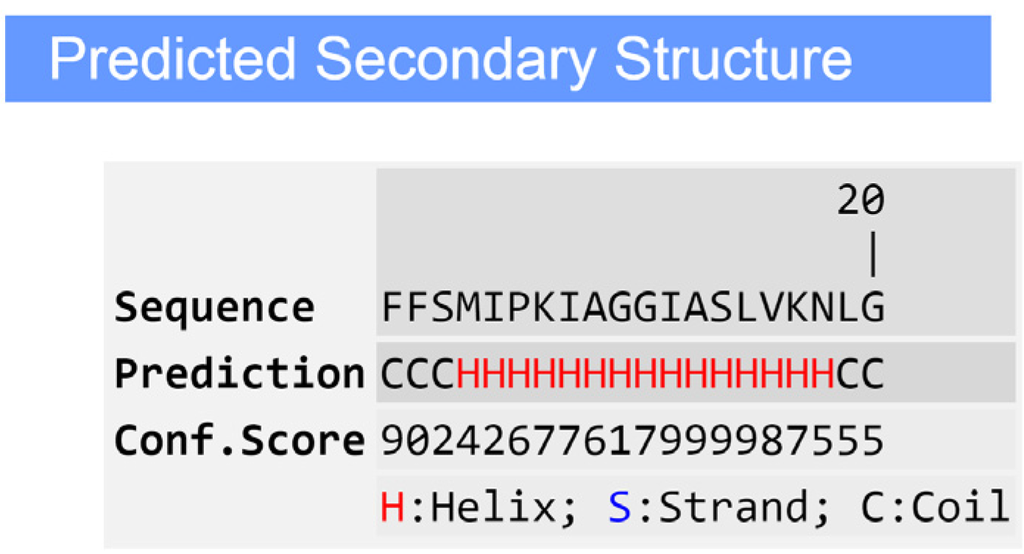
Task: Click the trailing CC coil in Prediction
Action: (x=860, y=374)
